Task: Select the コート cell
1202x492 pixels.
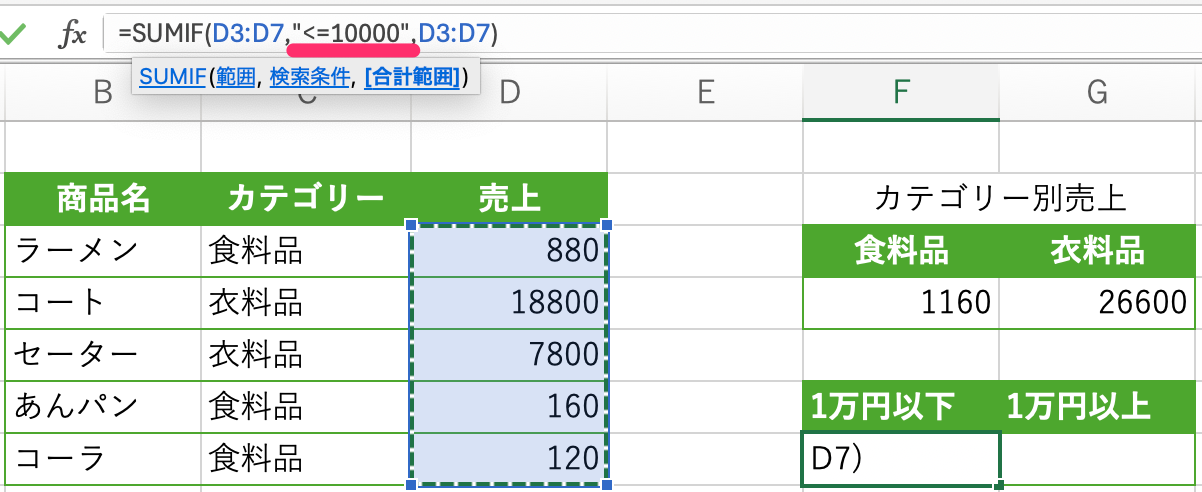Action: tap(103, 302)
